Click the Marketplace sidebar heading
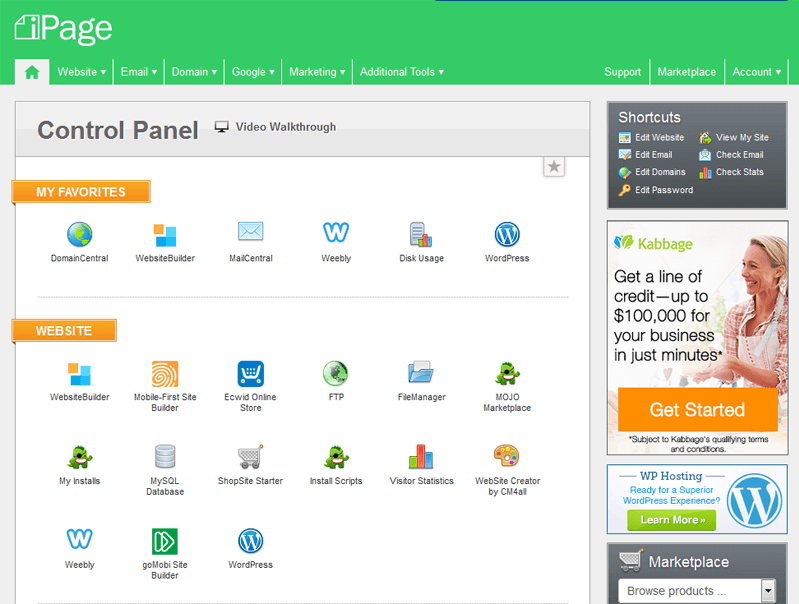 point(688,562)
